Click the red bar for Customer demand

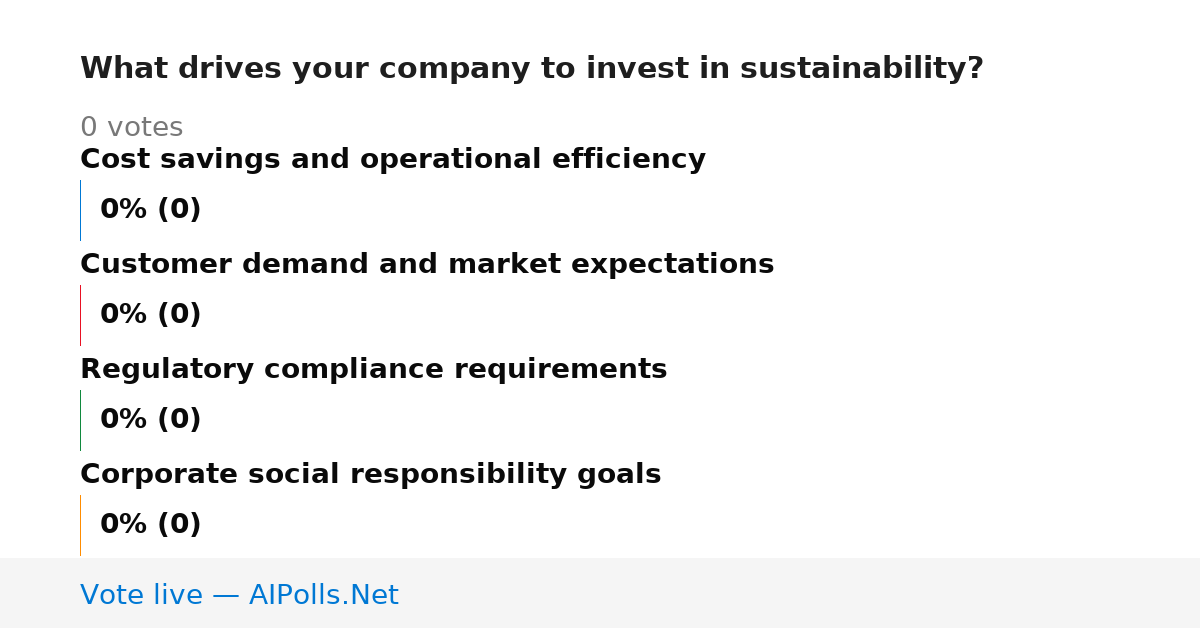coord(80,315)
